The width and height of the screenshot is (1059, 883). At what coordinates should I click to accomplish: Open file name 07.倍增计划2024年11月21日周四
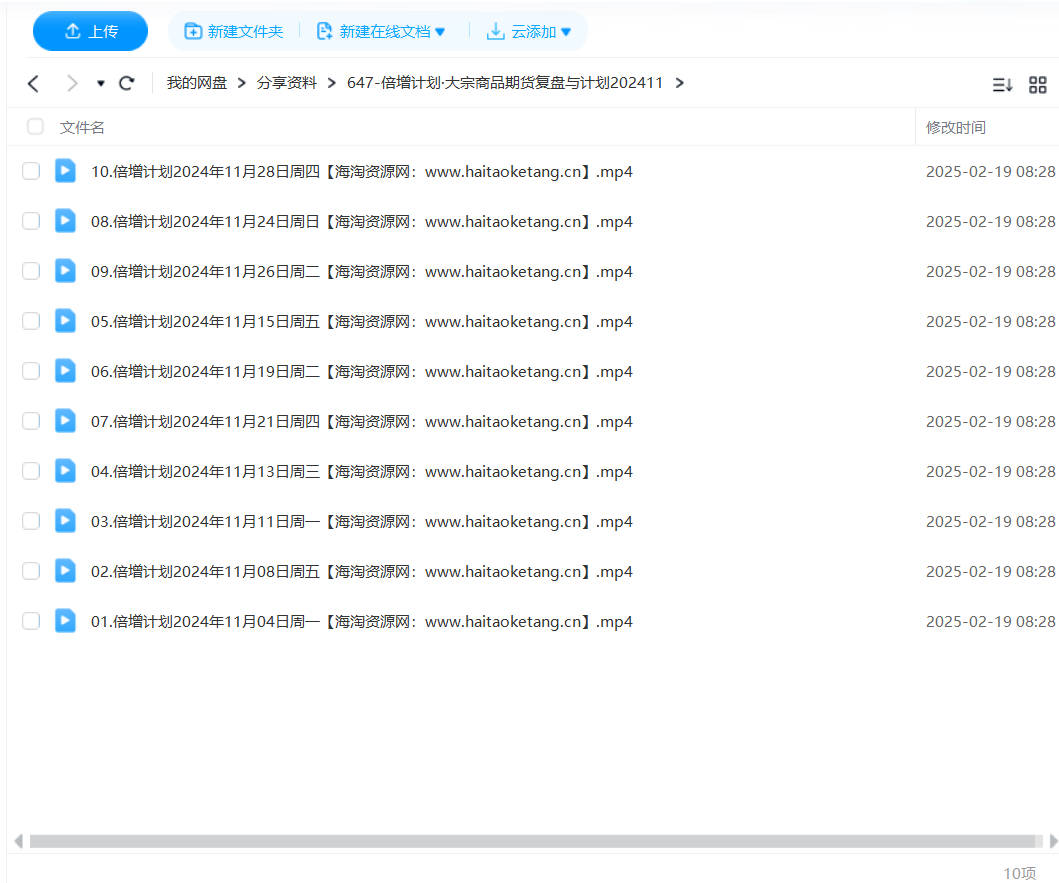point(362,422)
